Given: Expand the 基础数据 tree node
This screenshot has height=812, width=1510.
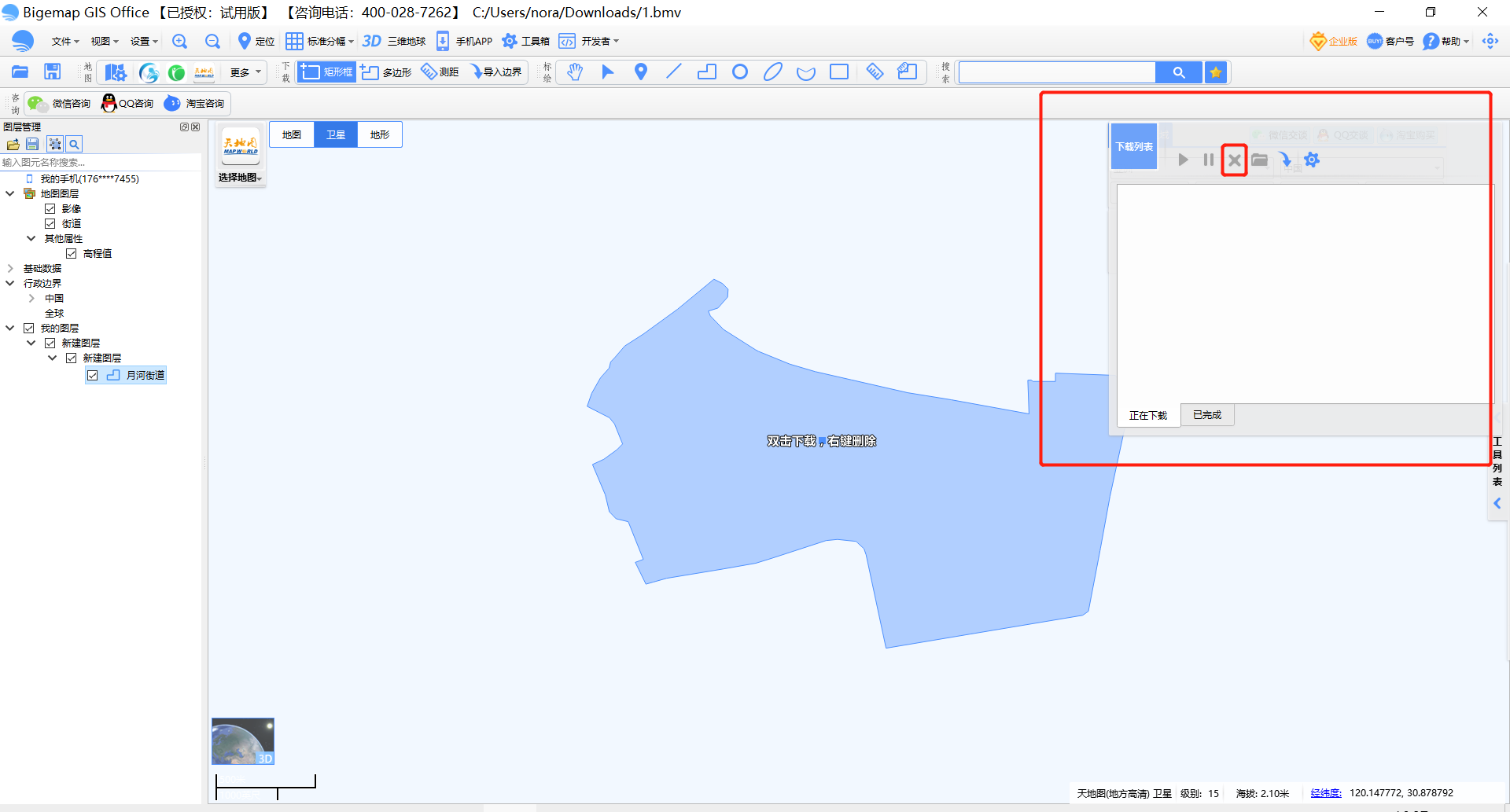Looking at the screenshot, I should point(10,269).
